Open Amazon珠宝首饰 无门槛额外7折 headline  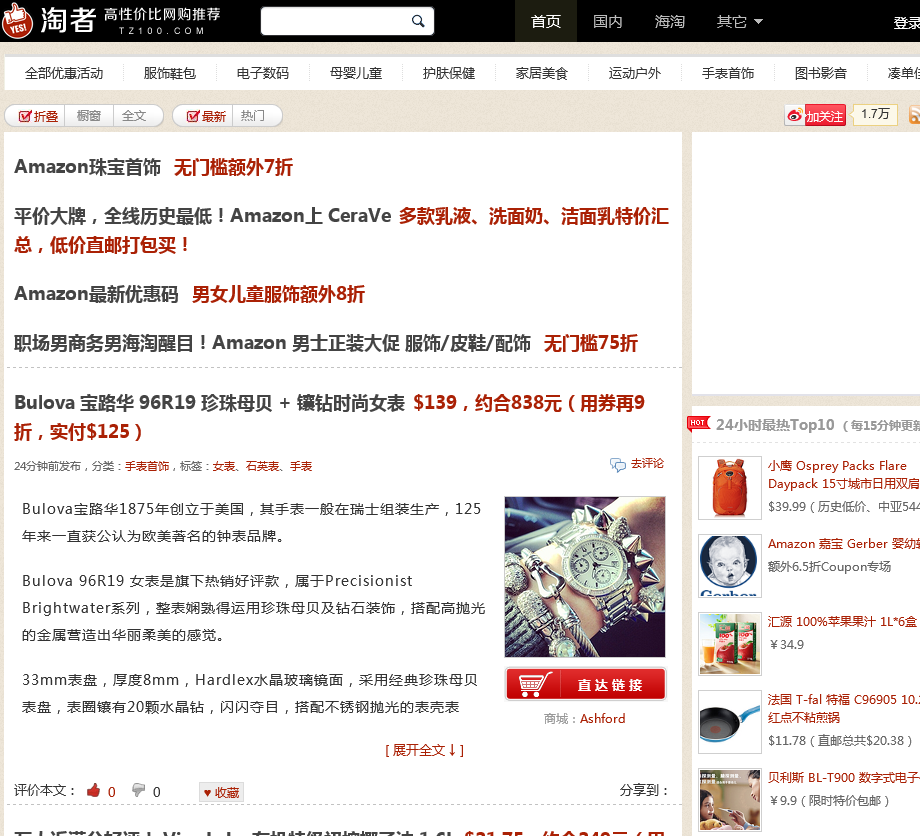click(x=153, y=167)
